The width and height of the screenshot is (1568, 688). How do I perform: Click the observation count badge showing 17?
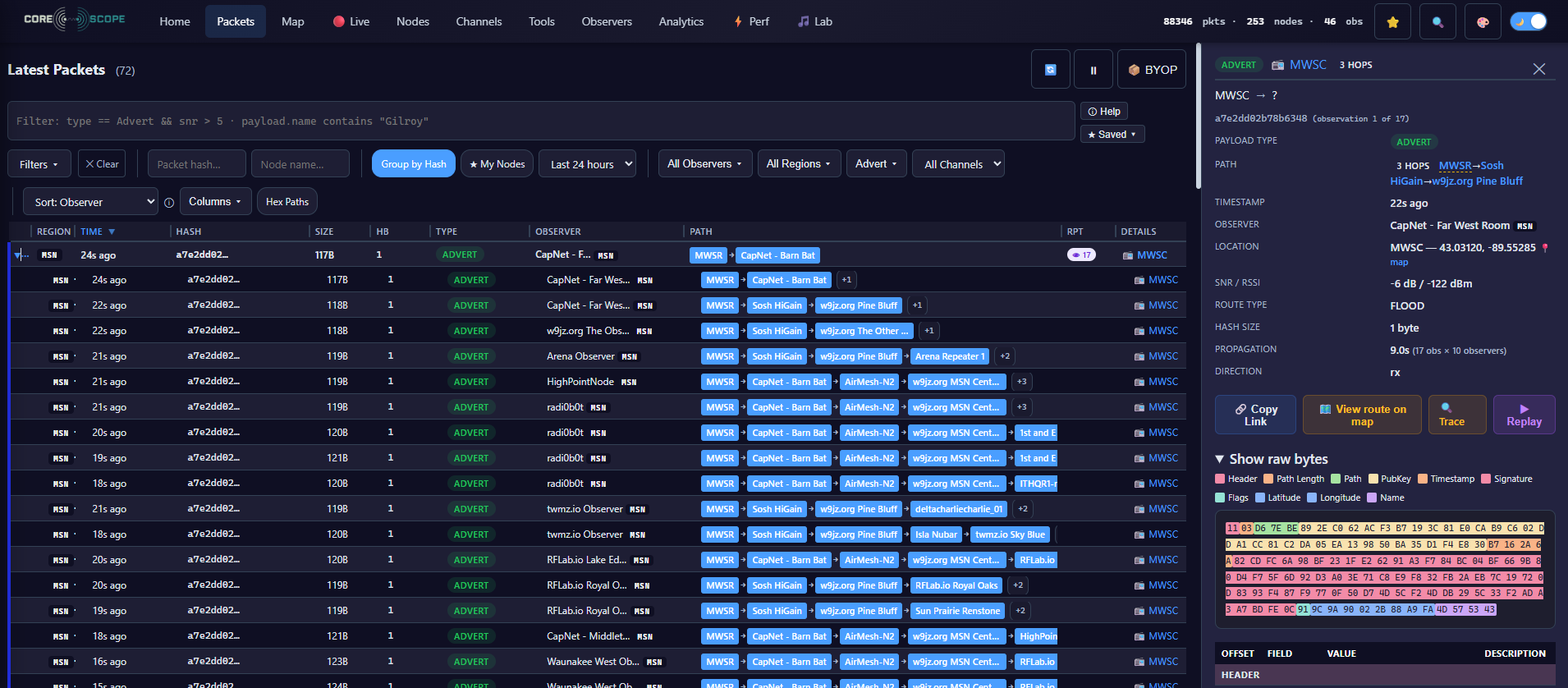coord(1081,255)
